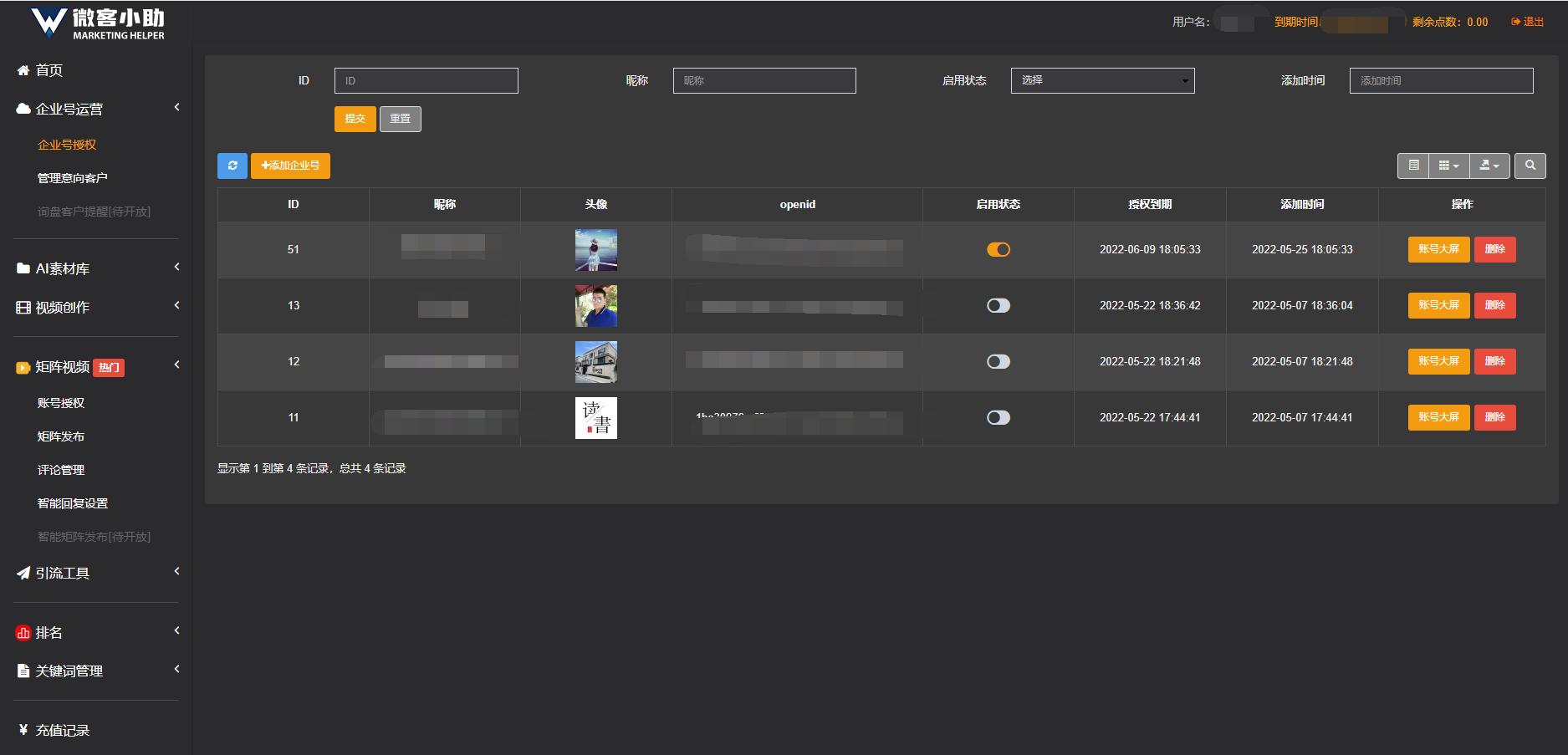Click the 2022-06-09 18:05:33 expiry cell
This screenshot has width=1568, height=755.
(1150, 249)
